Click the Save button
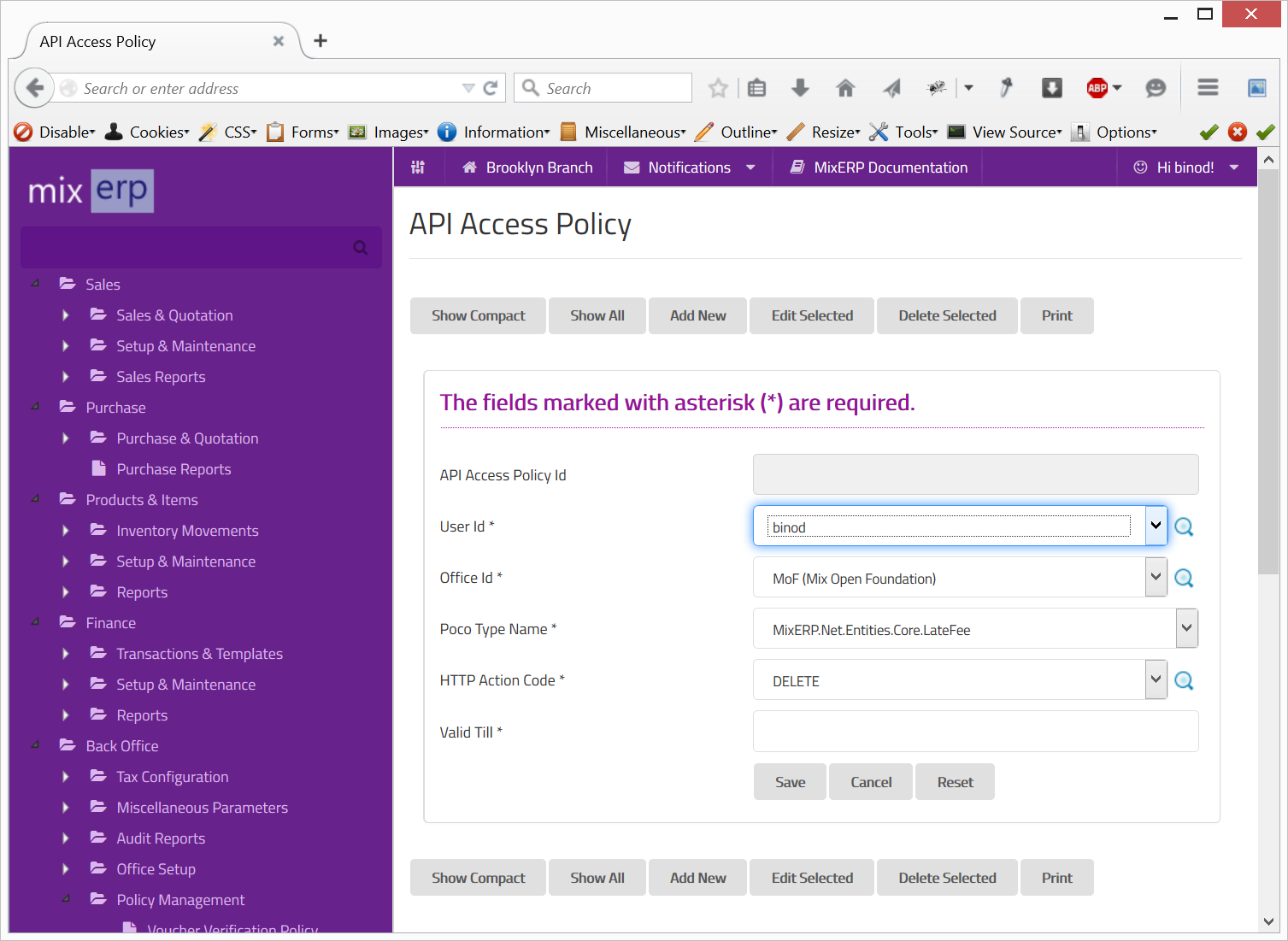1288x941 pixels. pyautogui.click(x=790, y=782)
